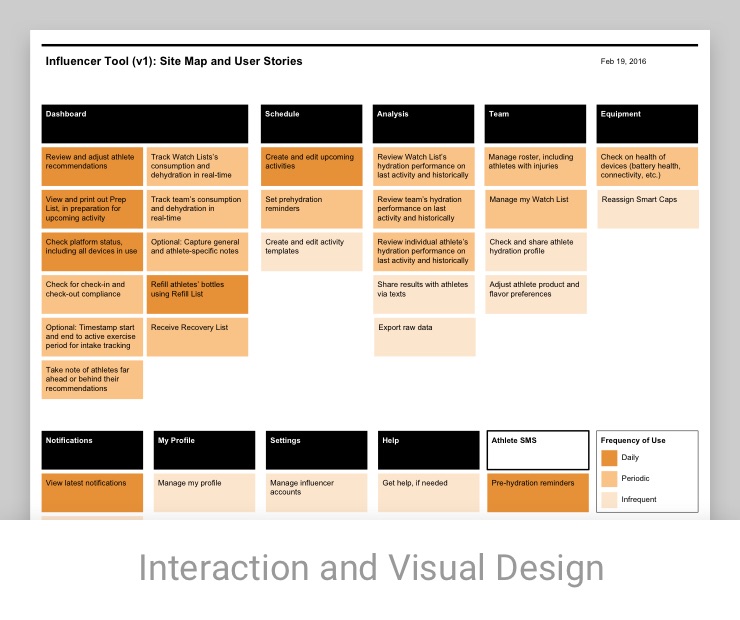Click the Daily frequency color swatch
The height and width of the screenshot is (620, 740).
coord(609,458)
